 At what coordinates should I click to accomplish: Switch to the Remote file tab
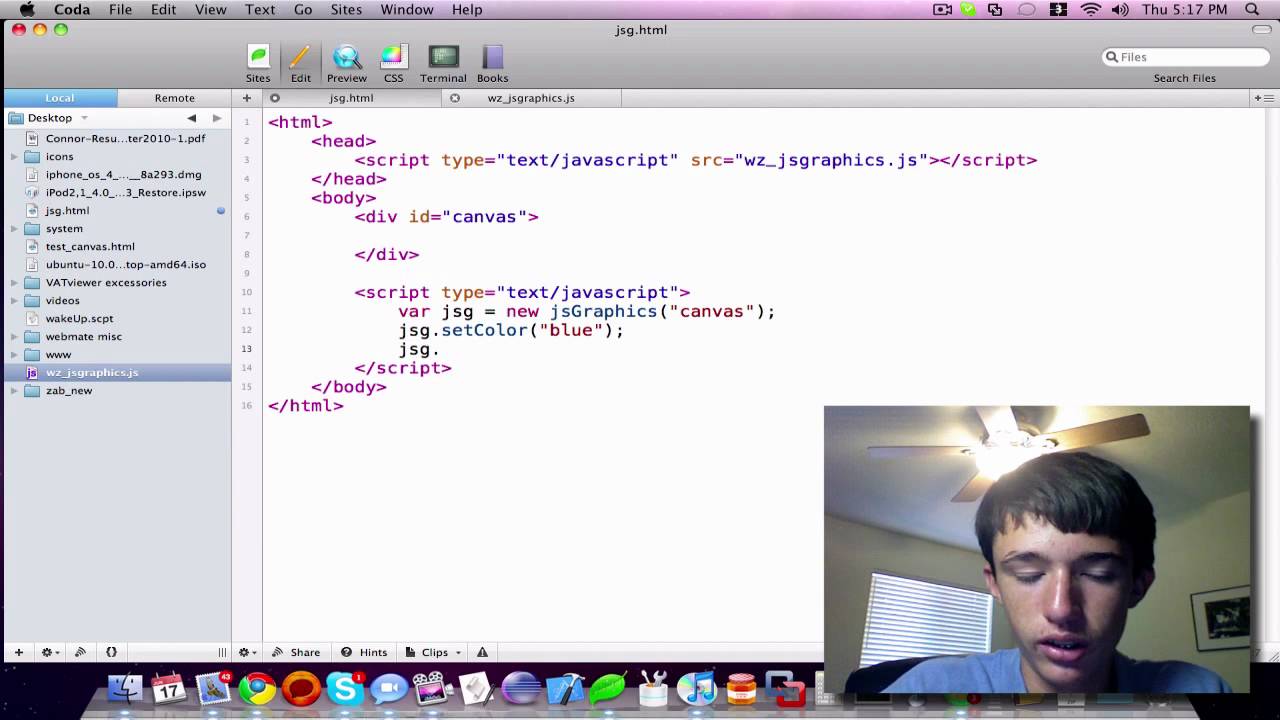(175, 98)
